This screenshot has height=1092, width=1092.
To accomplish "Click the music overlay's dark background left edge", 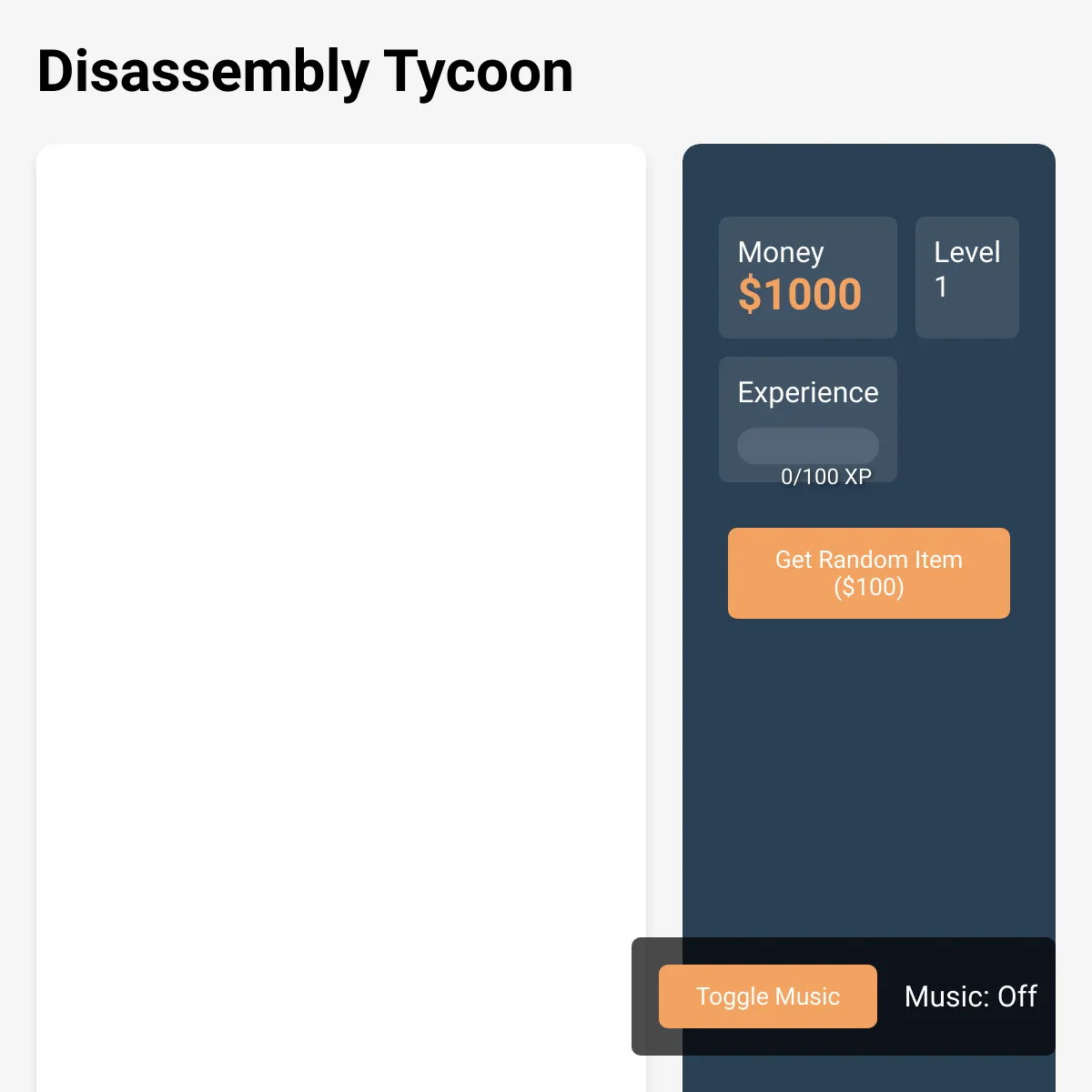I will [x=644, y=996].
